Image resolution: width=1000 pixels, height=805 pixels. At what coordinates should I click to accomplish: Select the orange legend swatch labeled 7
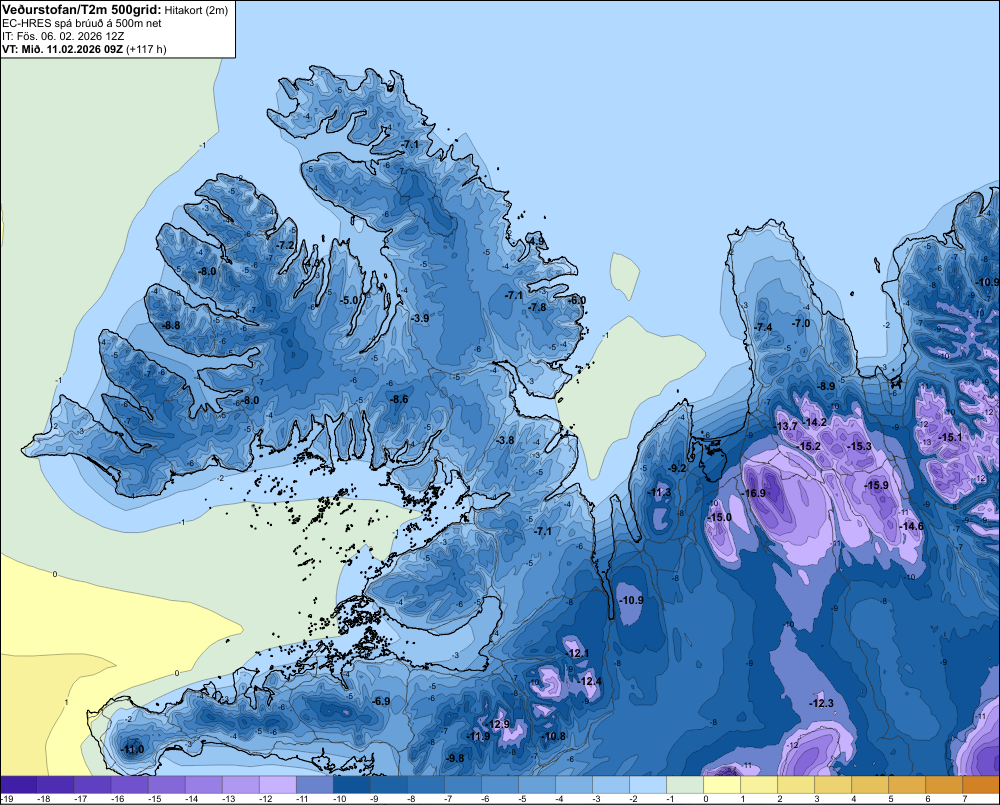tap(981, 785)
